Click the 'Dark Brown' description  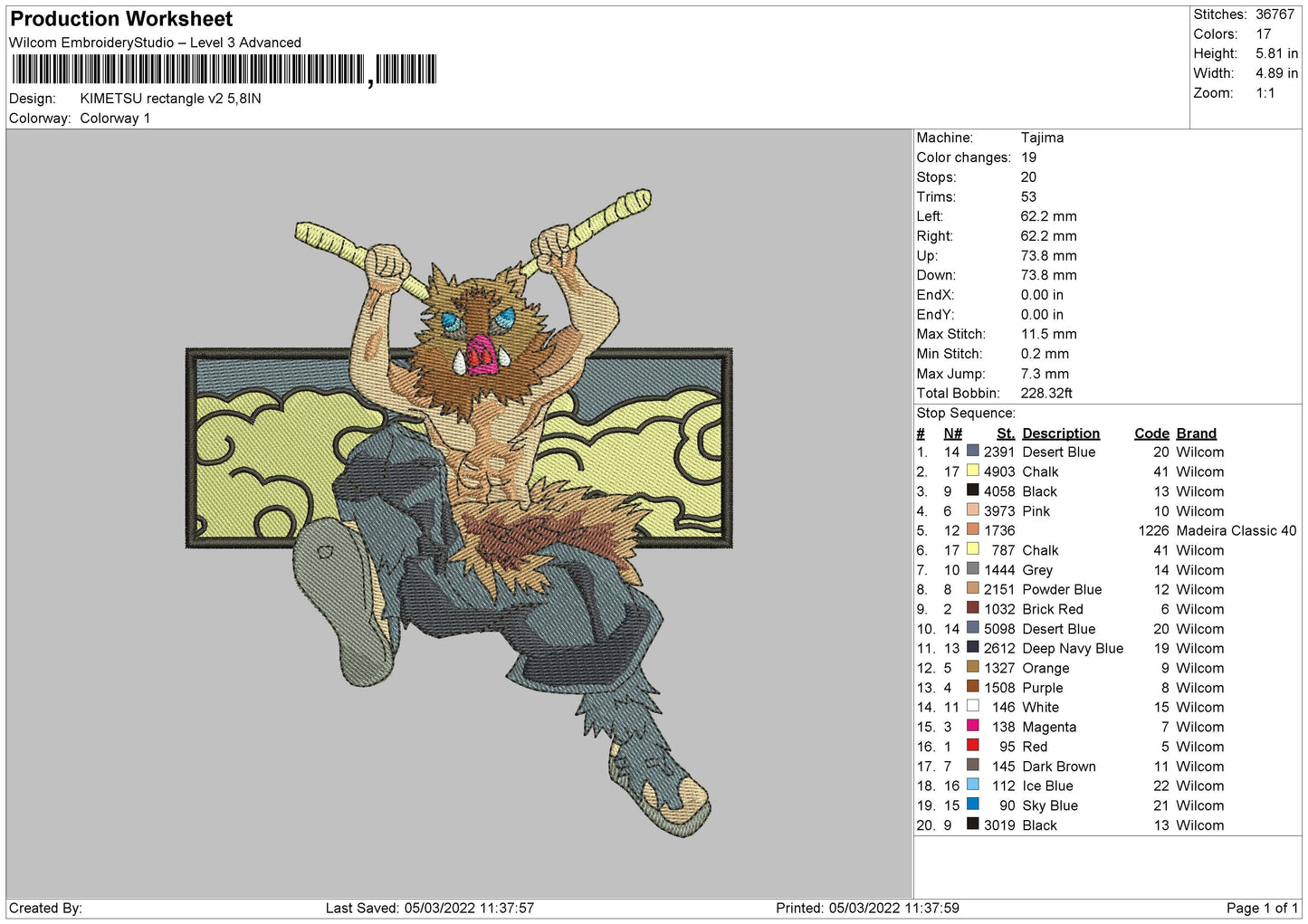[x=1059, y=766]
